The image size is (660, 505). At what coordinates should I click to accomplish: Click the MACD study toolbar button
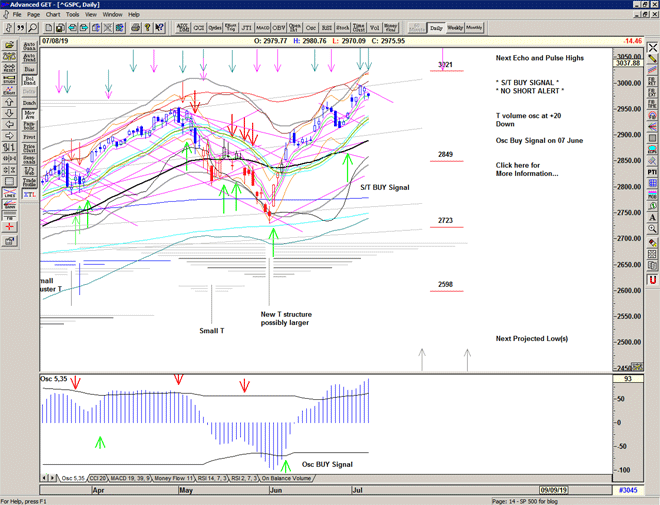pyautogui.click(x=262, y=28)
